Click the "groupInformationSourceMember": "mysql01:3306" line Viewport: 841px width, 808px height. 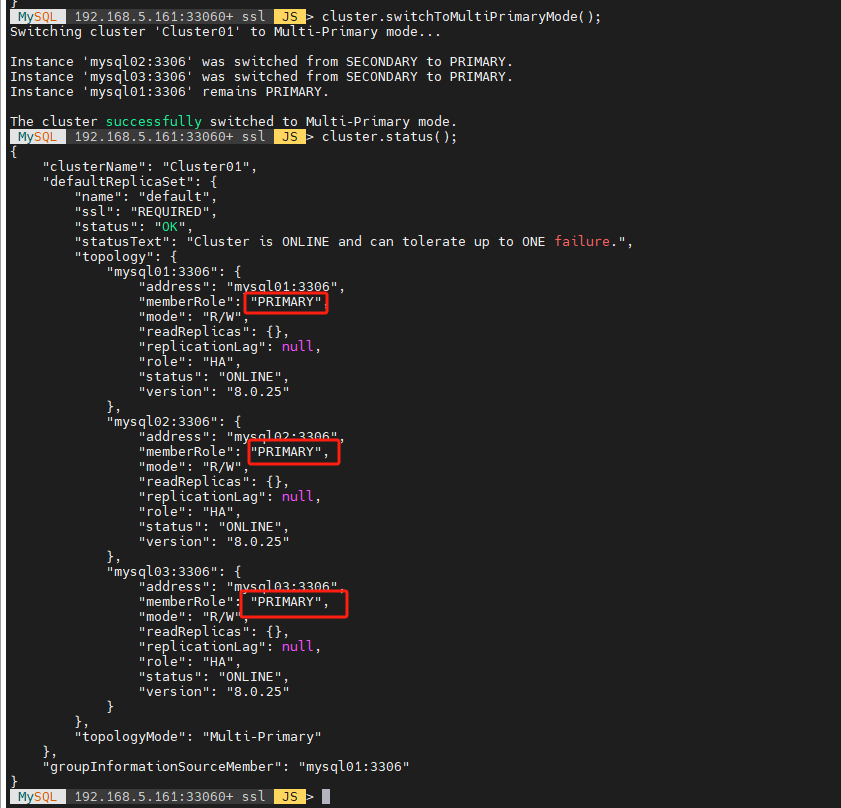(x=225, y=767)
